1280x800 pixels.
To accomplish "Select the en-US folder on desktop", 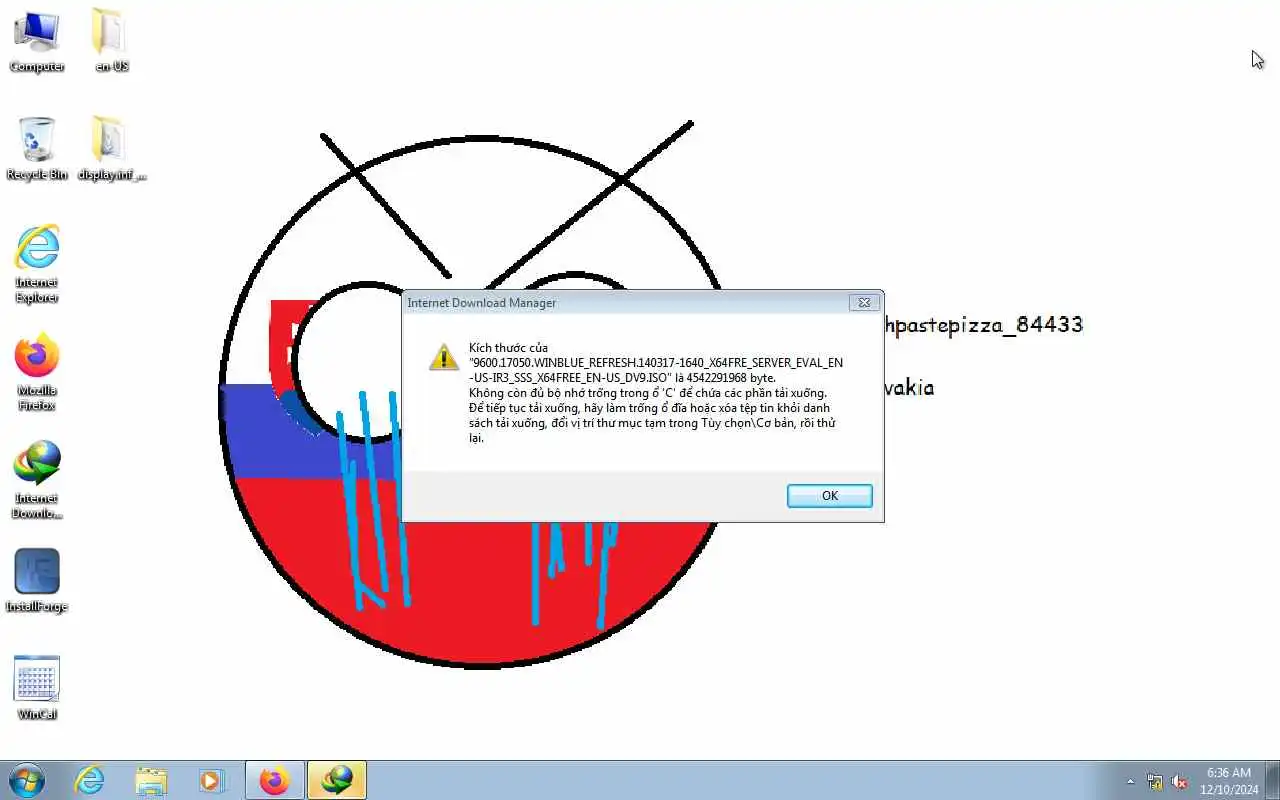I will 111,40.
